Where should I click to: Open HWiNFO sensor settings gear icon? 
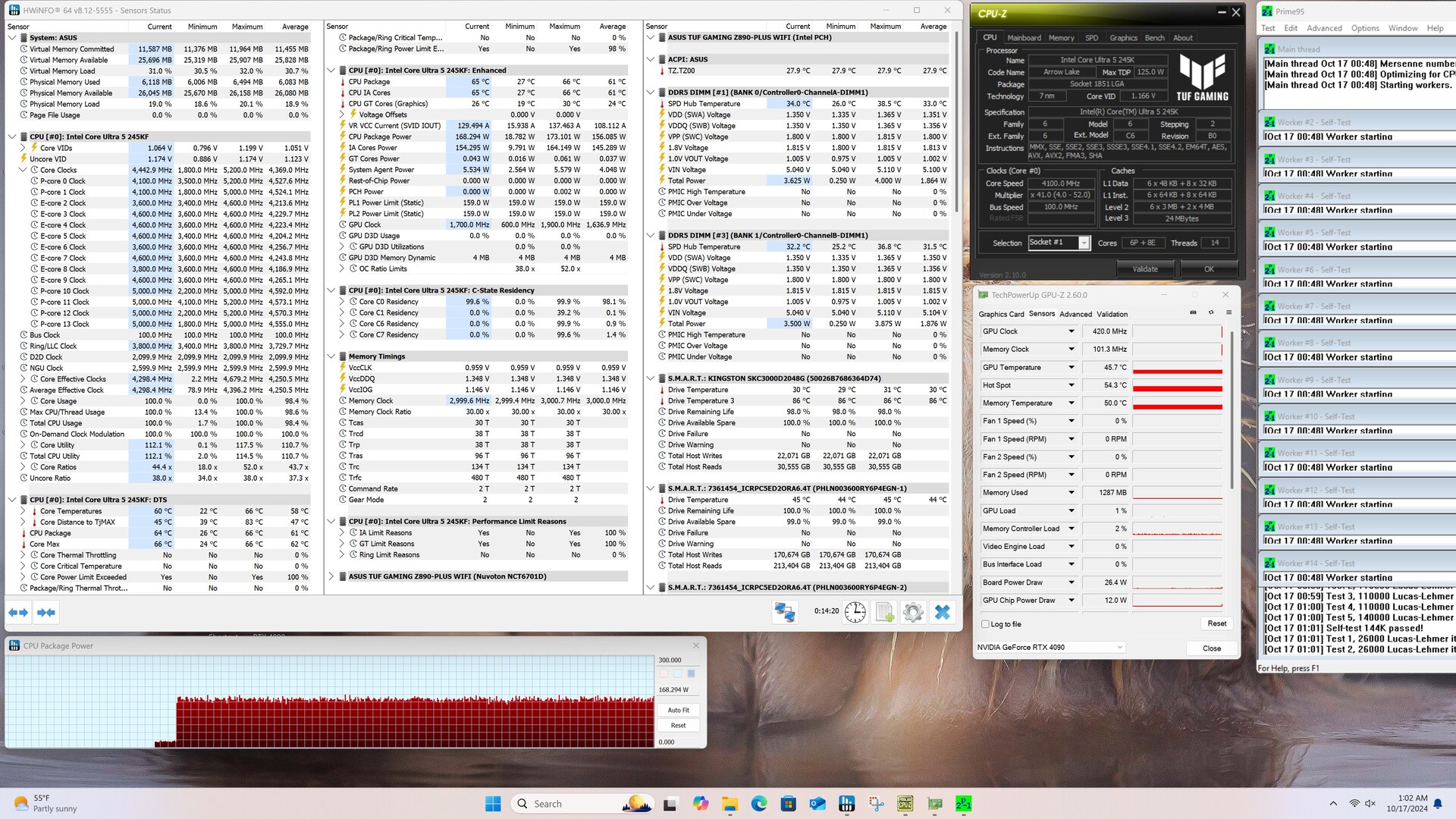tap(913, 612)
